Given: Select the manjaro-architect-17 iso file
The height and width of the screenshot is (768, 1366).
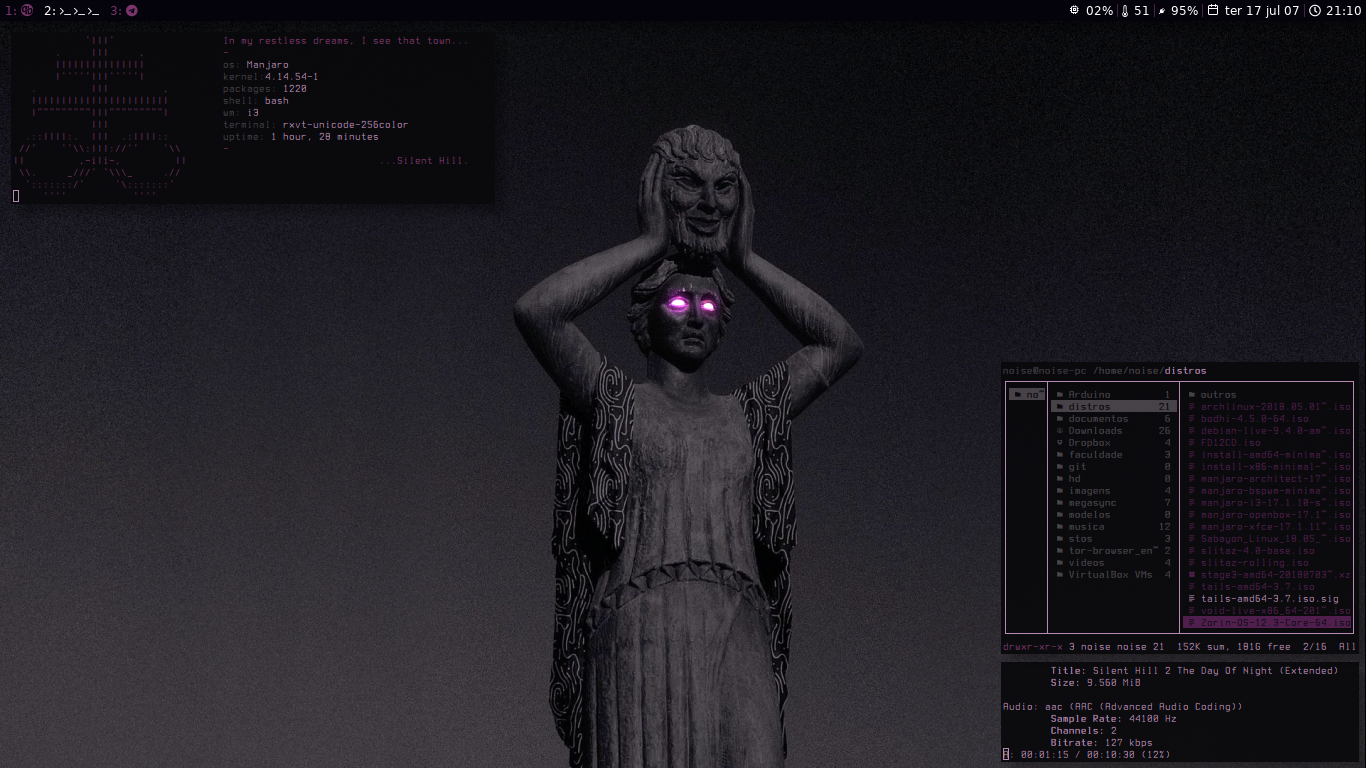Looking at the screenshot, I should pyautogui.click(x=1268, y=479).
